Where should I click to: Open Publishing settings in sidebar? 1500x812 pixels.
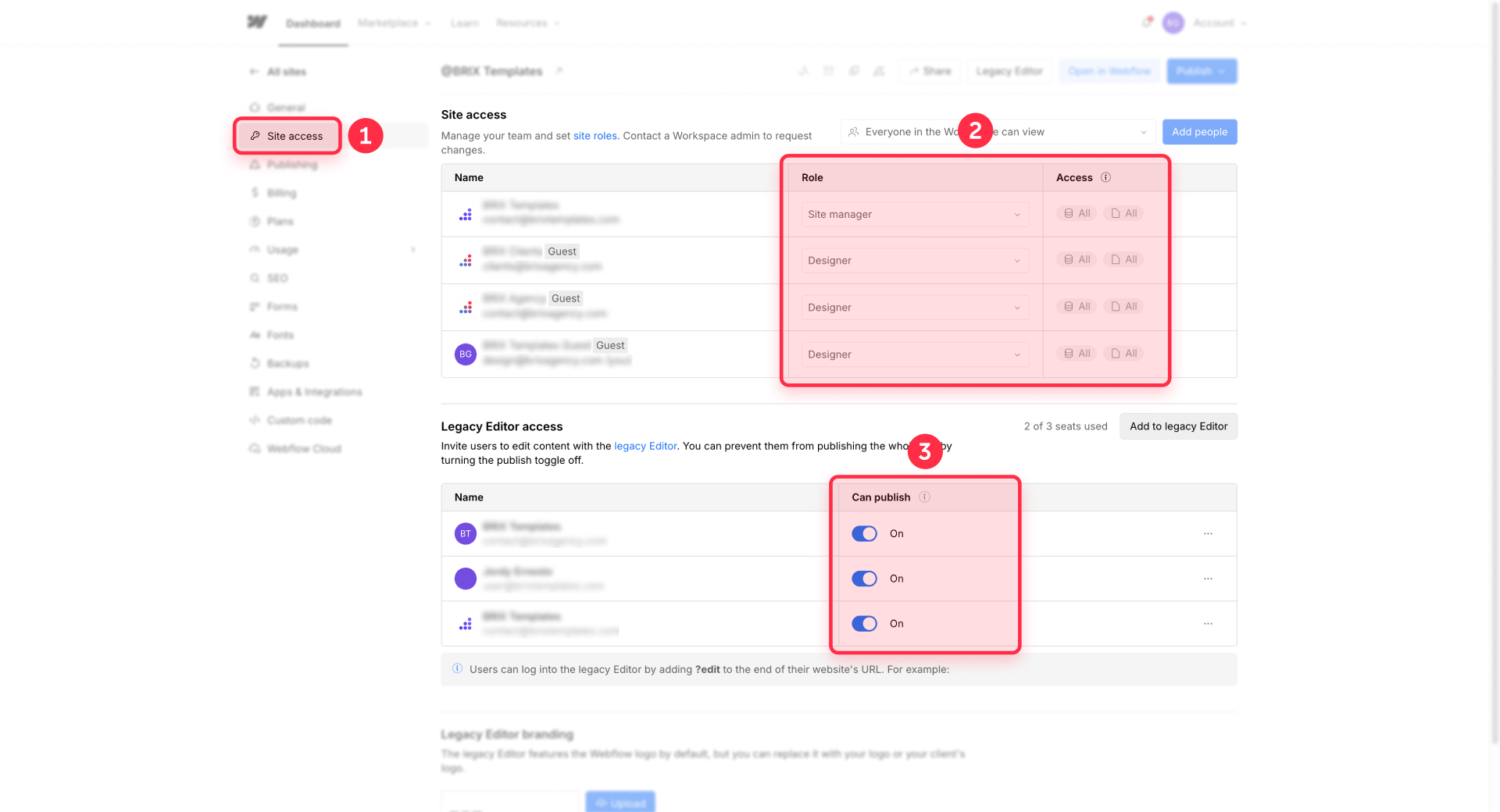pyautogui.click(x=284, y=165)
